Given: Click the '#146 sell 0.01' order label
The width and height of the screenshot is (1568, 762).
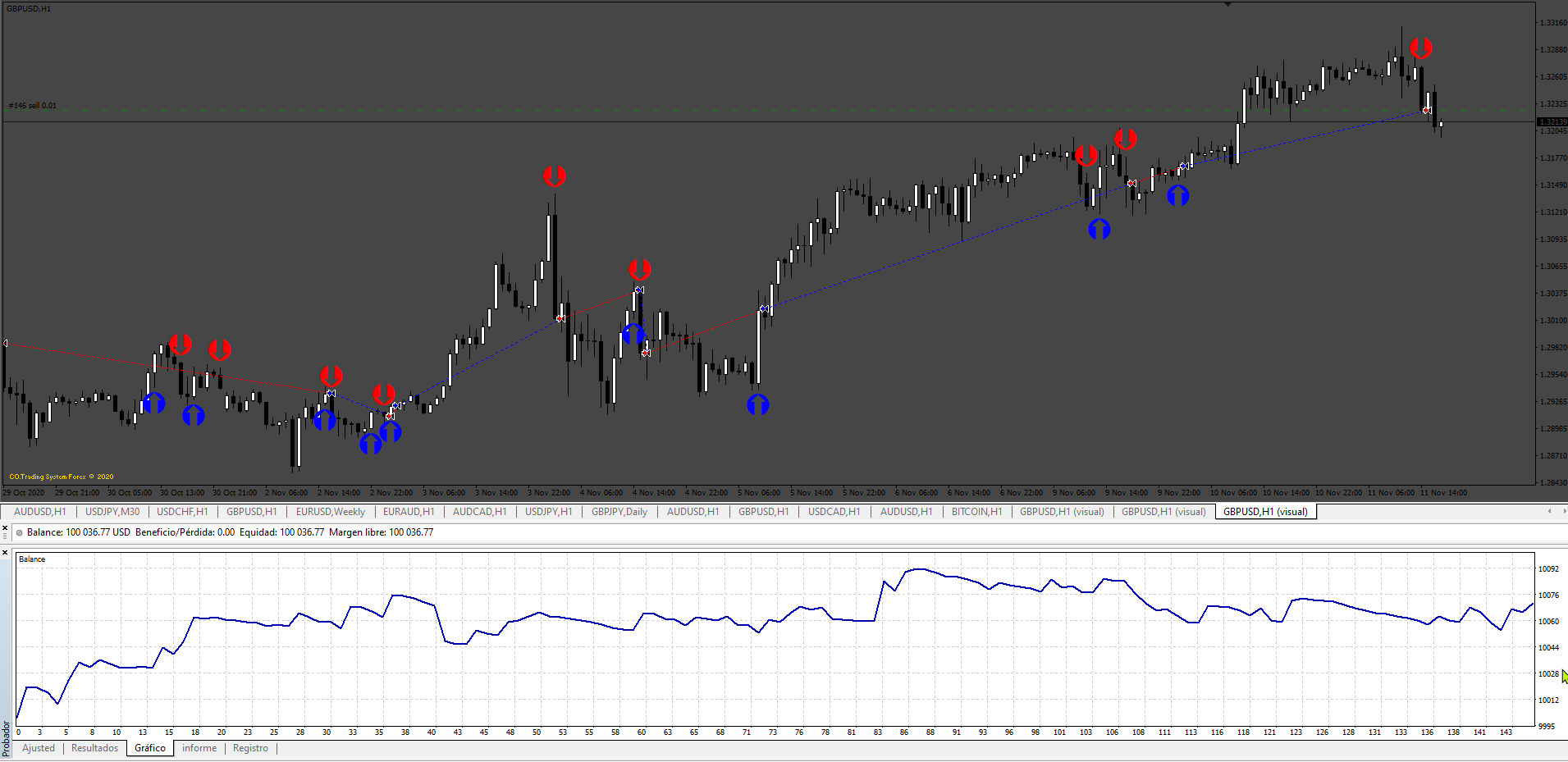Looking at the screenshot, I should click(33, 106).
